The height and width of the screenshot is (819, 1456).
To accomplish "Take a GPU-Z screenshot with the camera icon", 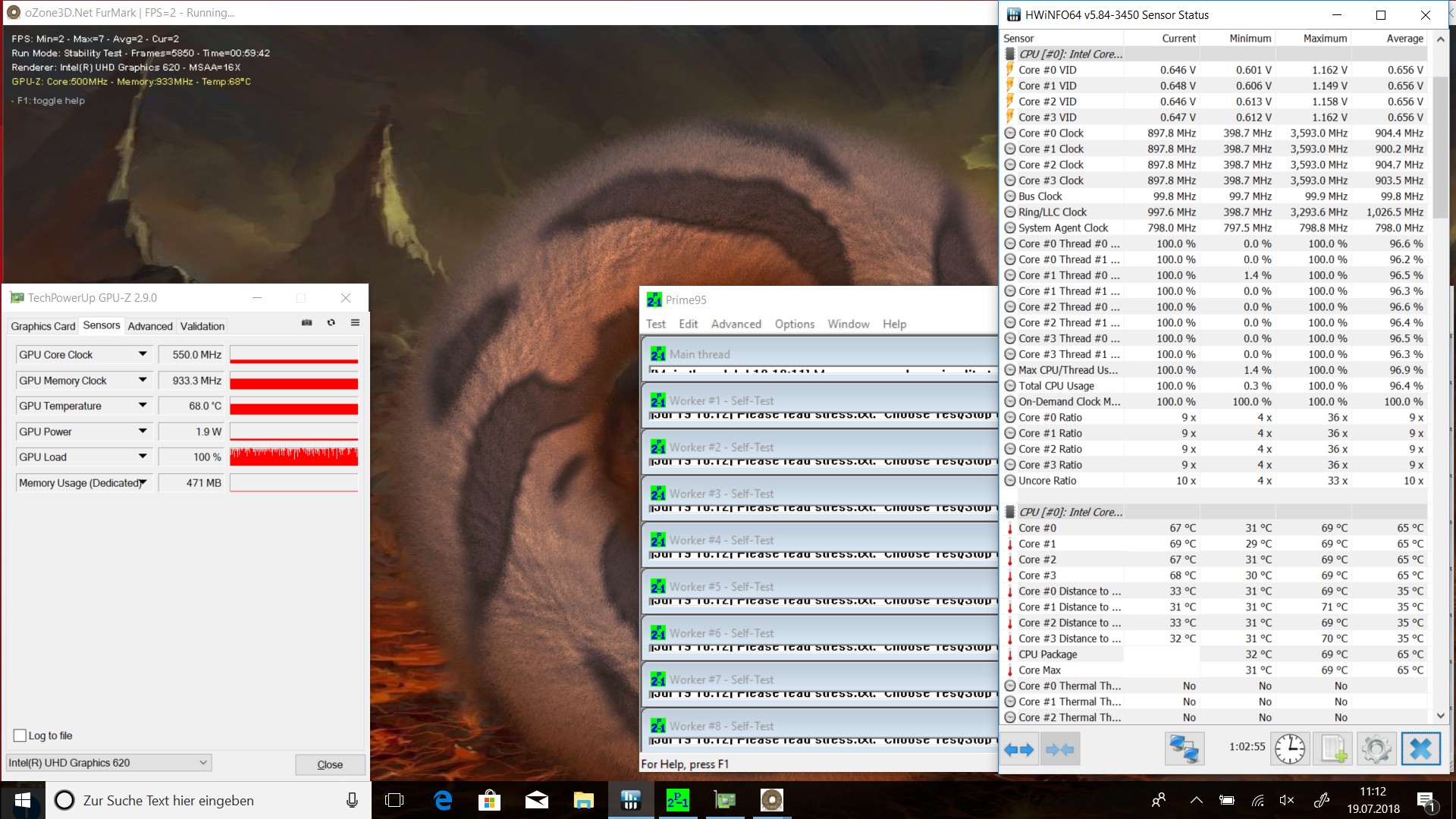I will coord(306,323).
